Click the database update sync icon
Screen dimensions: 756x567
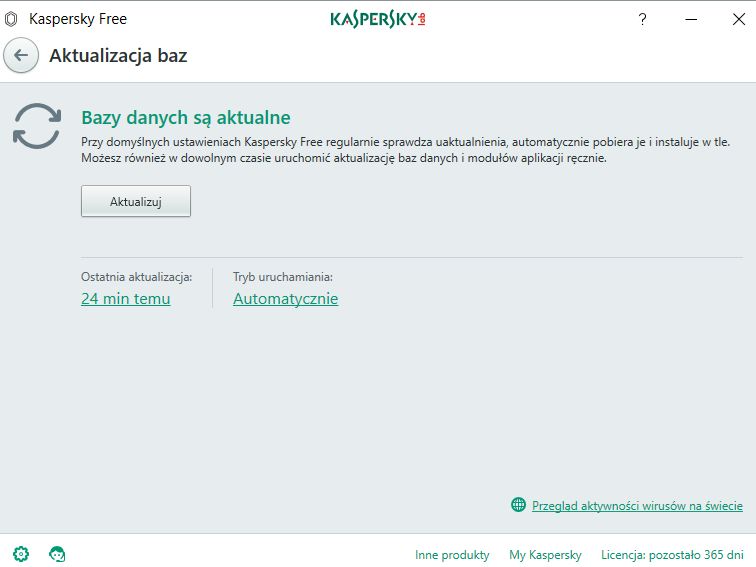[x=37, y=126]
